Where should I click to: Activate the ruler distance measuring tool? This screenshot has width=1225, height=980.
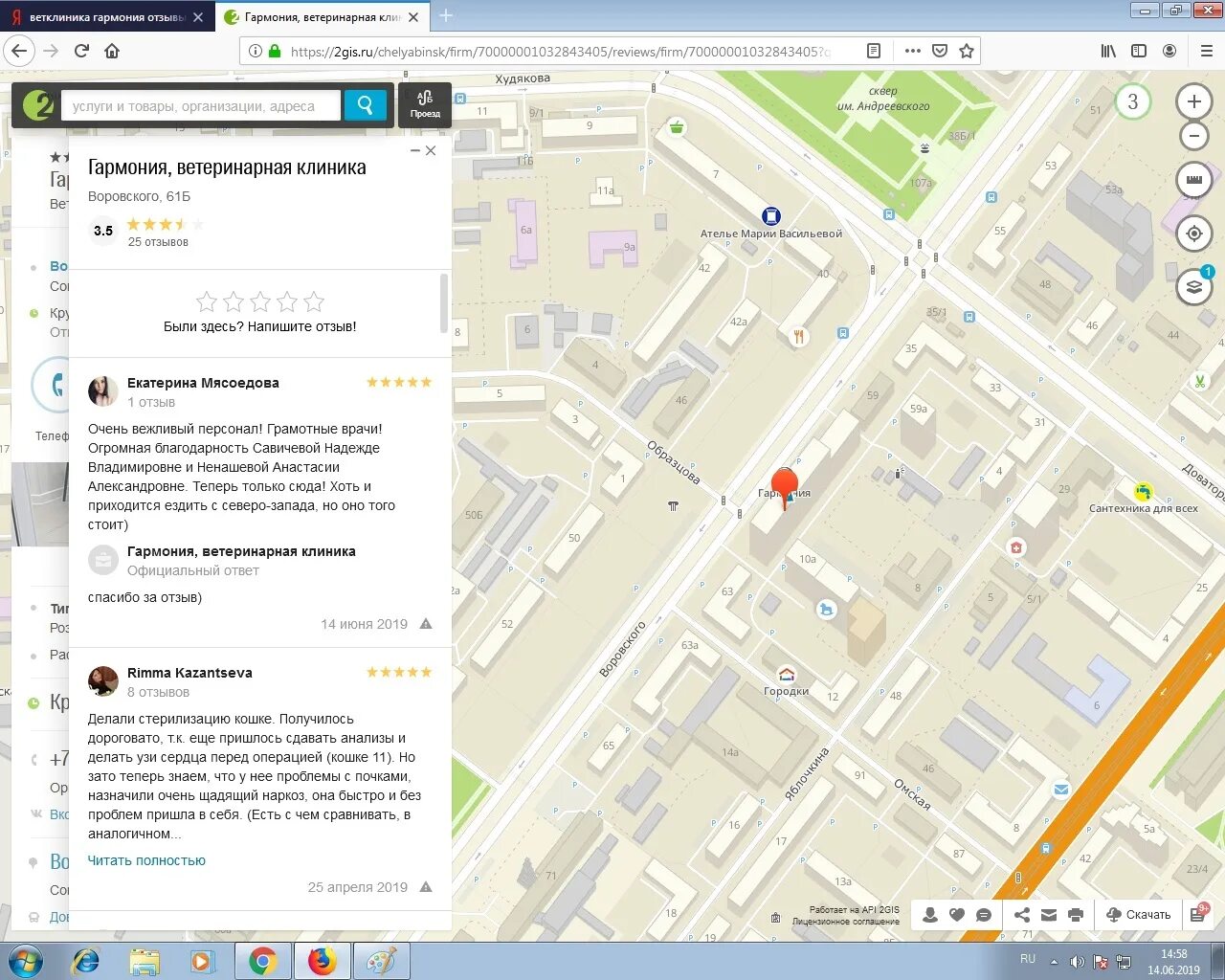pyautogui.click(x=1193, y=180)
